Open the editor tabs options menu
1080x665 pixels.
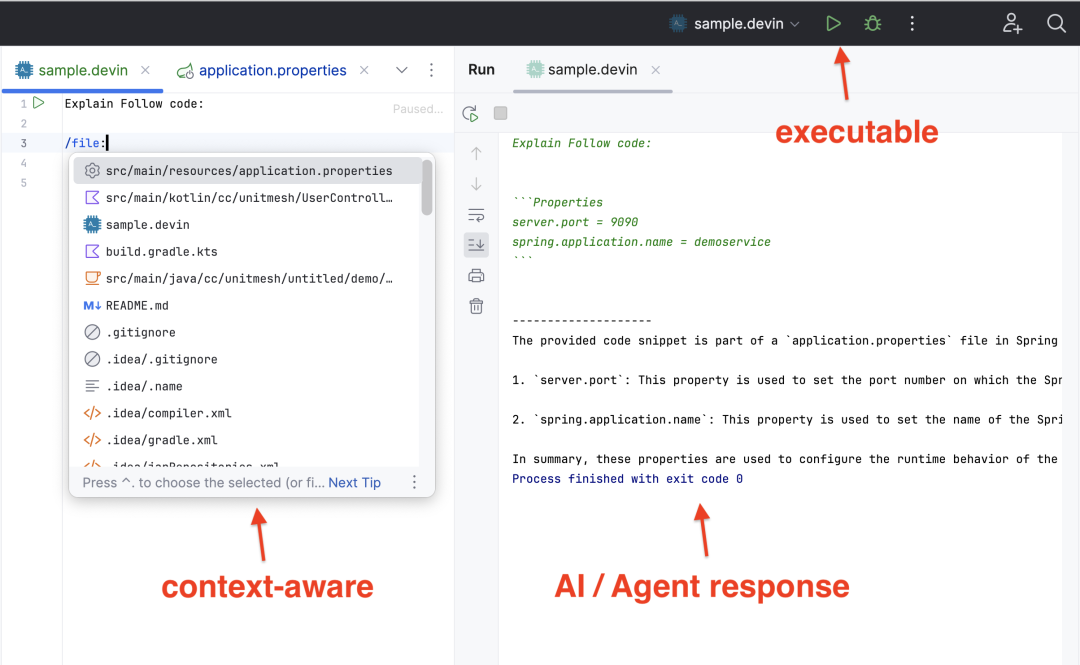pyautogui.click(x=431, y=70)
